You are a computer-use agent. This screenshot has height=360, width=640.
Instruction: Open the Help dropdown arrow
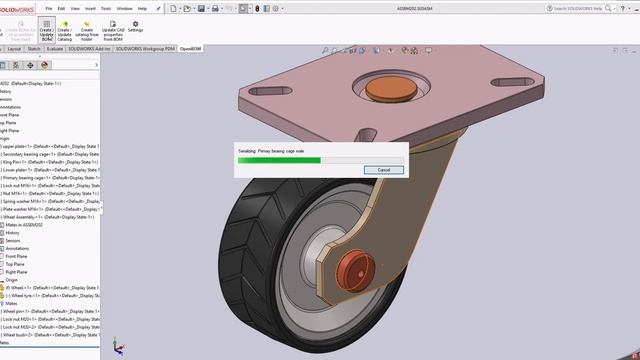[629, 9]
